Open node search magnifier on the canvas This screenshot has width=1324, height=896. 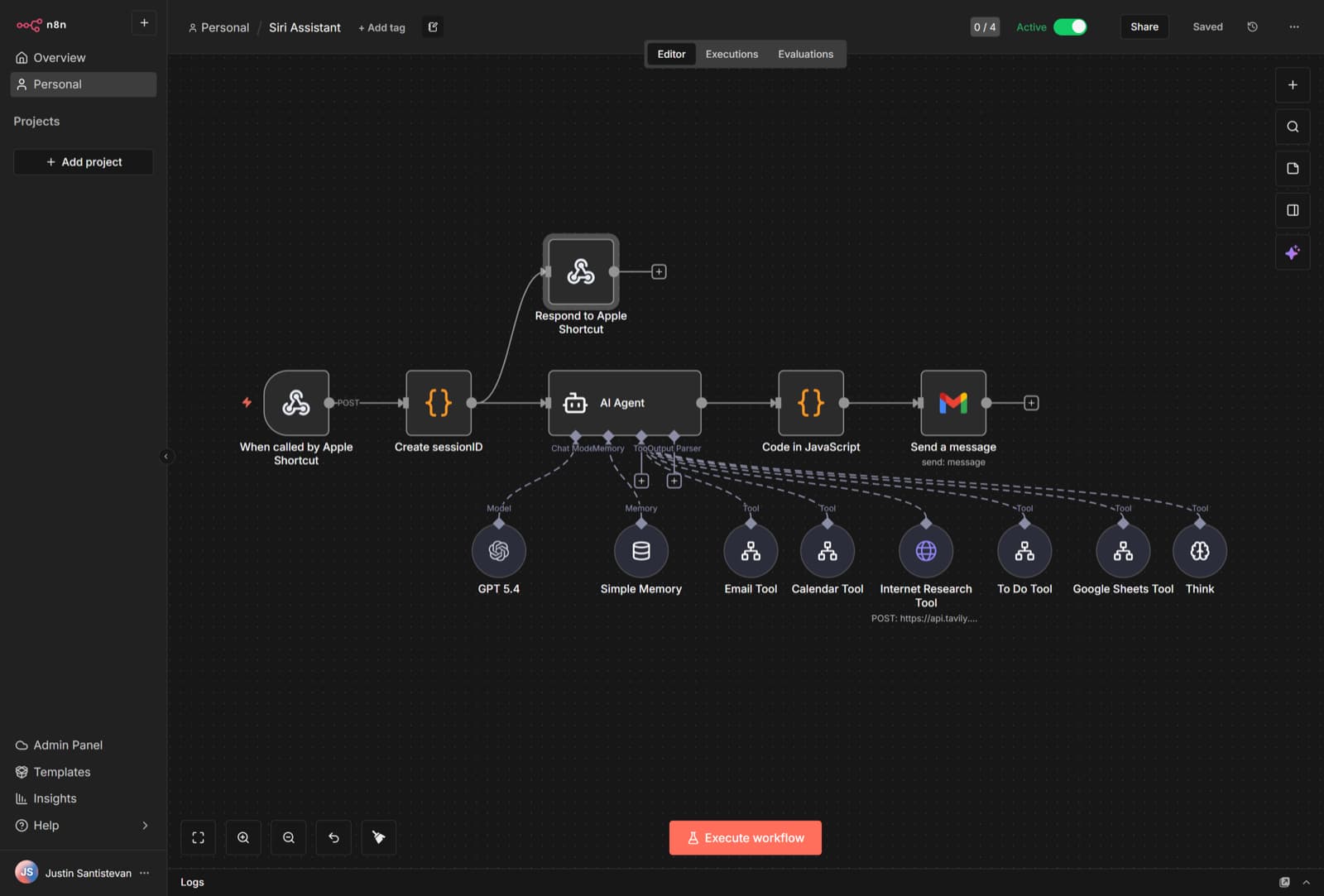coord(1293,127)
